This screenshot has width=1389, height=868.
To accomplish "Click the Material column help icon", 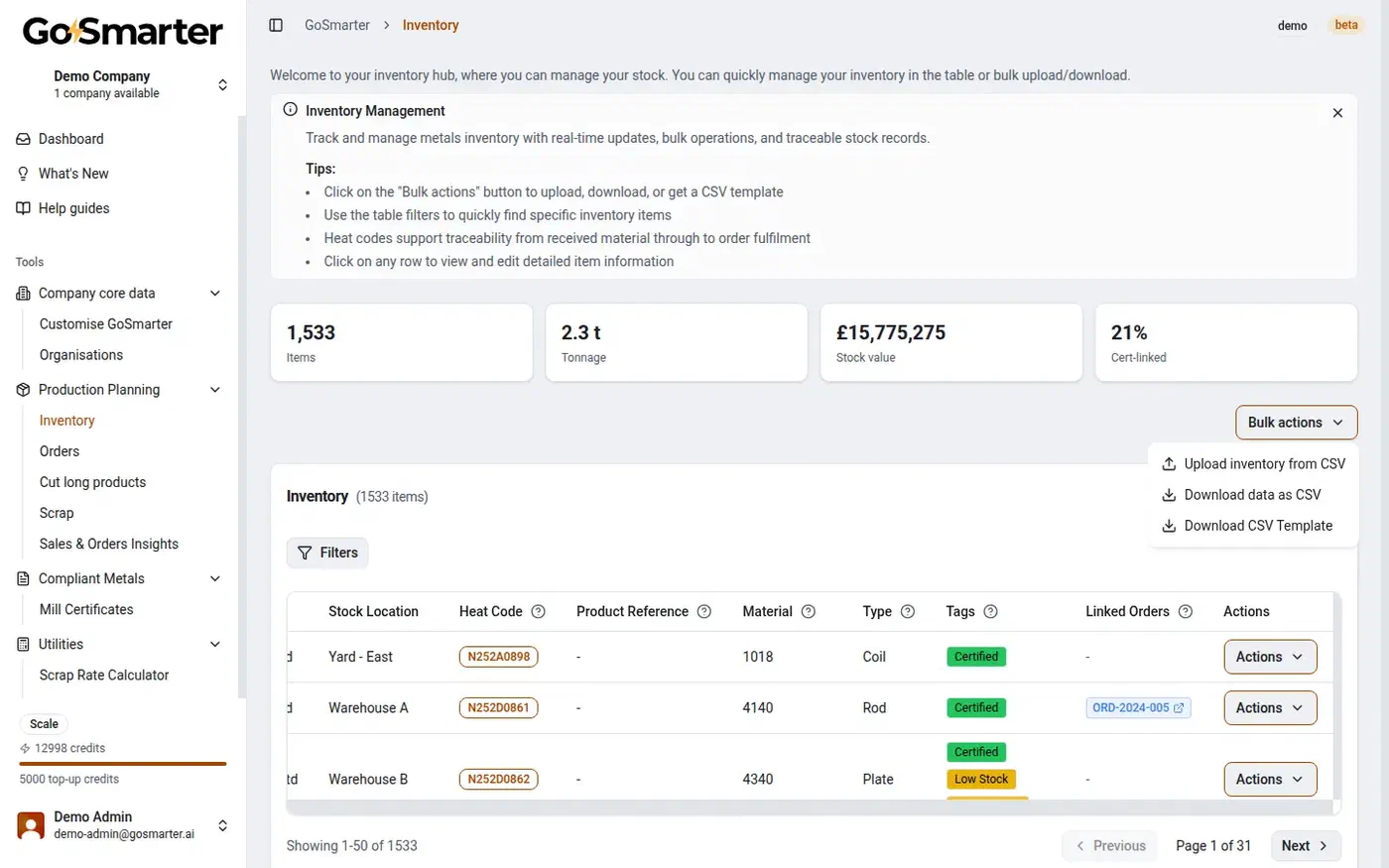I will (809, 611).
